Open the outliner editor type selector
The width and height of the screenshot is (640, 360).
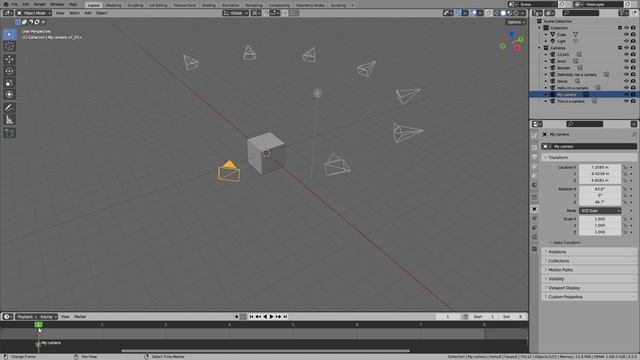[538, 13]
